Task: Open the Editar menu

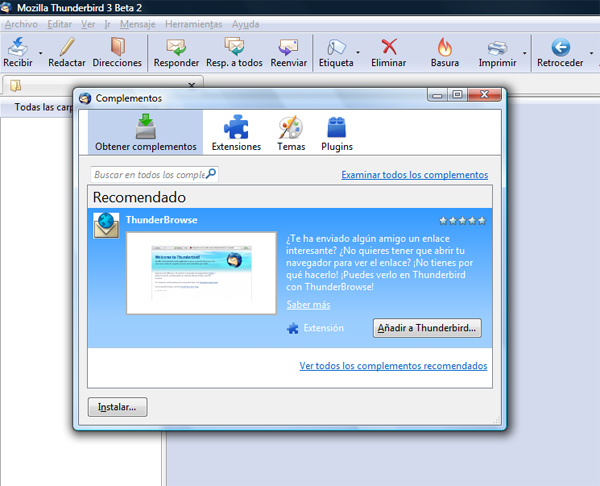Action: 59,24
